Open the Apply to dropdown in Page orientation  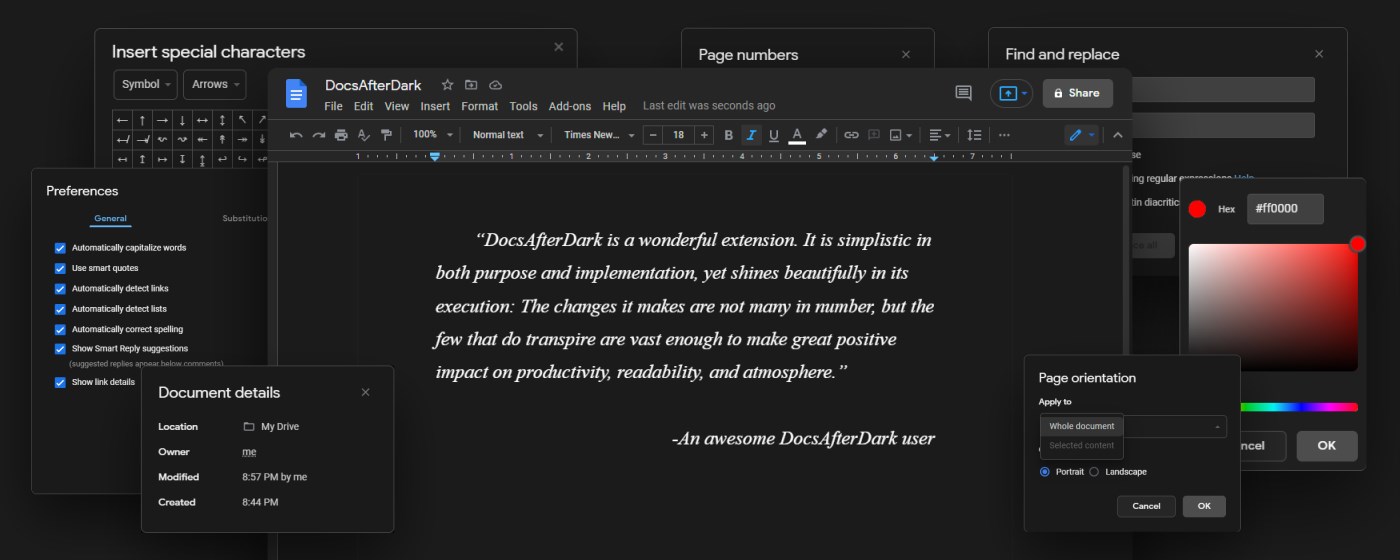(x=1133, y=426)
